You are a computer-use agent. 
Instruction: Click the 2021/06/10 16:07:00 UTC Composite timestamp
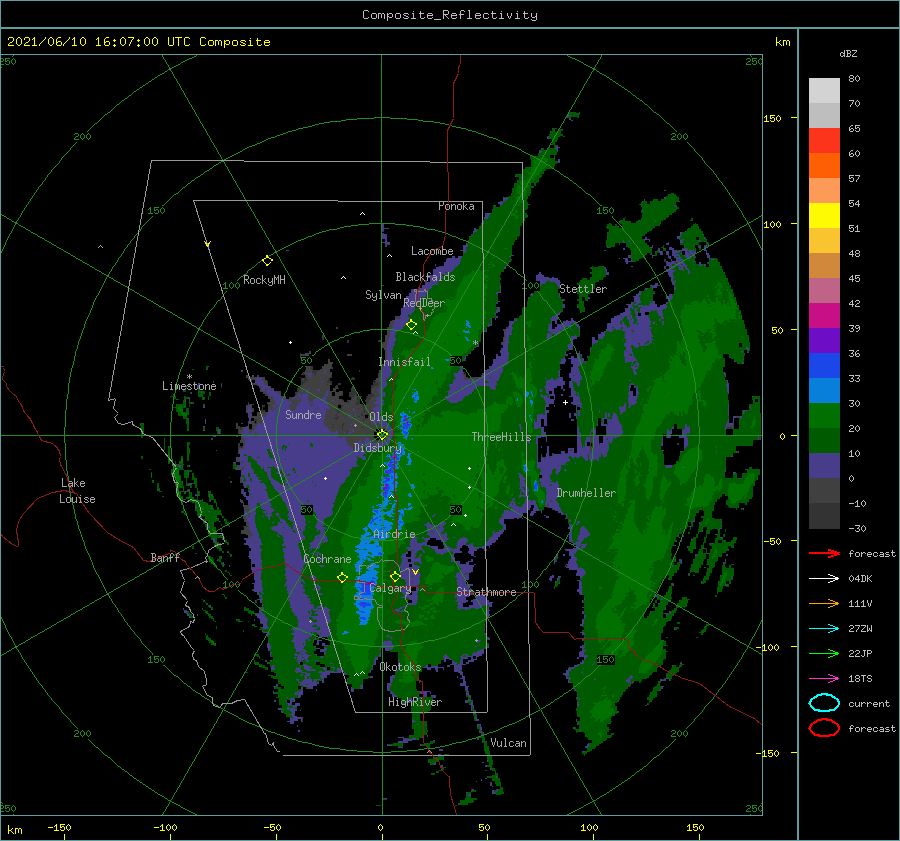click(x=138, y=42)
